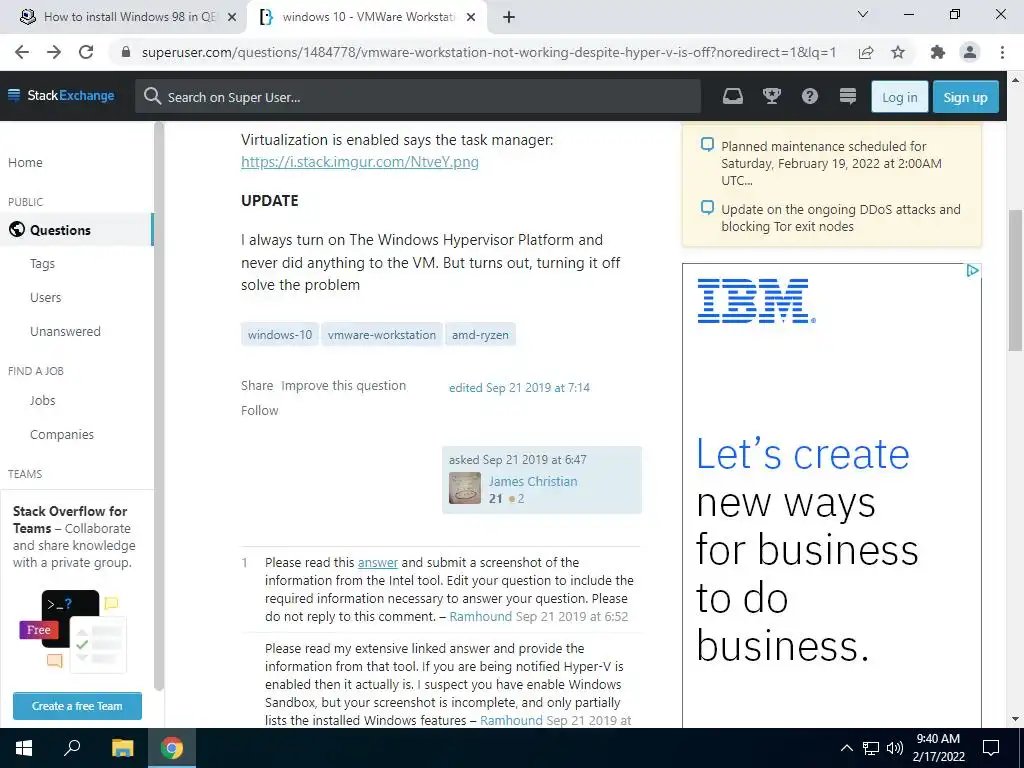
Task: Open Chrome's three-dot menu
Action: [1002, 52]
